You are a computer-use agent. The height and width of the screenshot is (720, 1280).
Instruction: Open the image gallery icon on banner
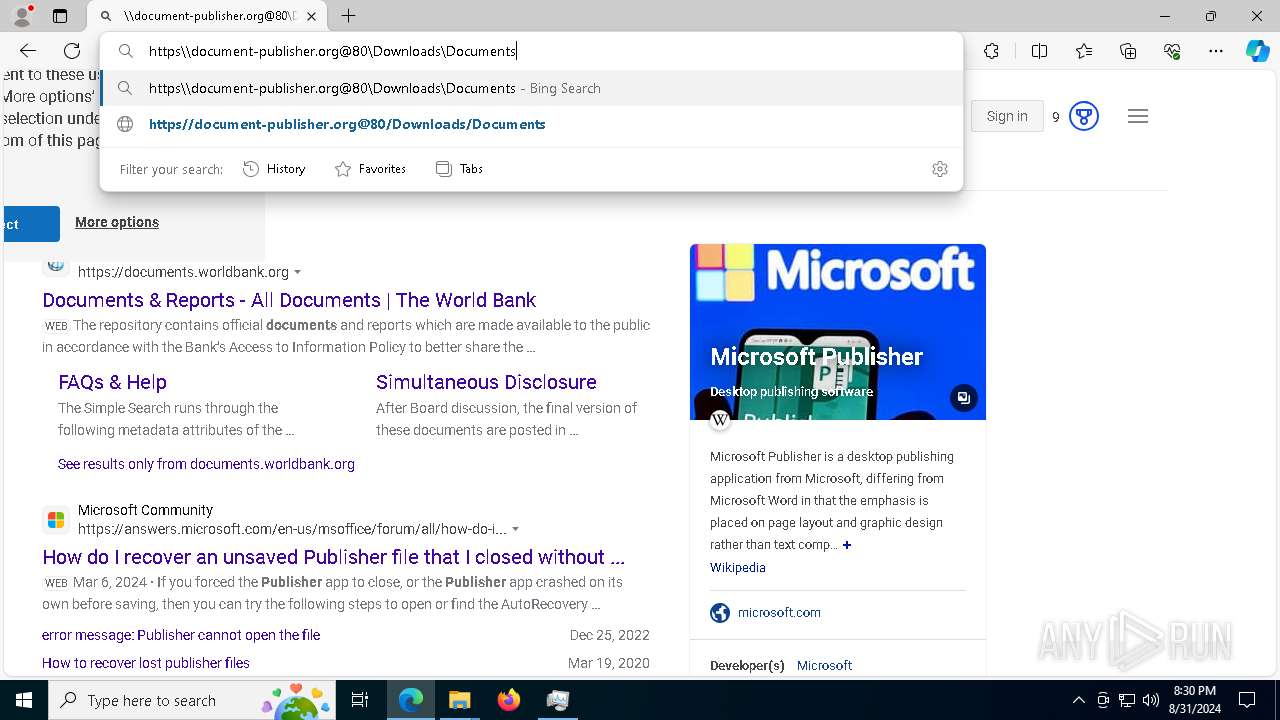(x=963, y=398)
